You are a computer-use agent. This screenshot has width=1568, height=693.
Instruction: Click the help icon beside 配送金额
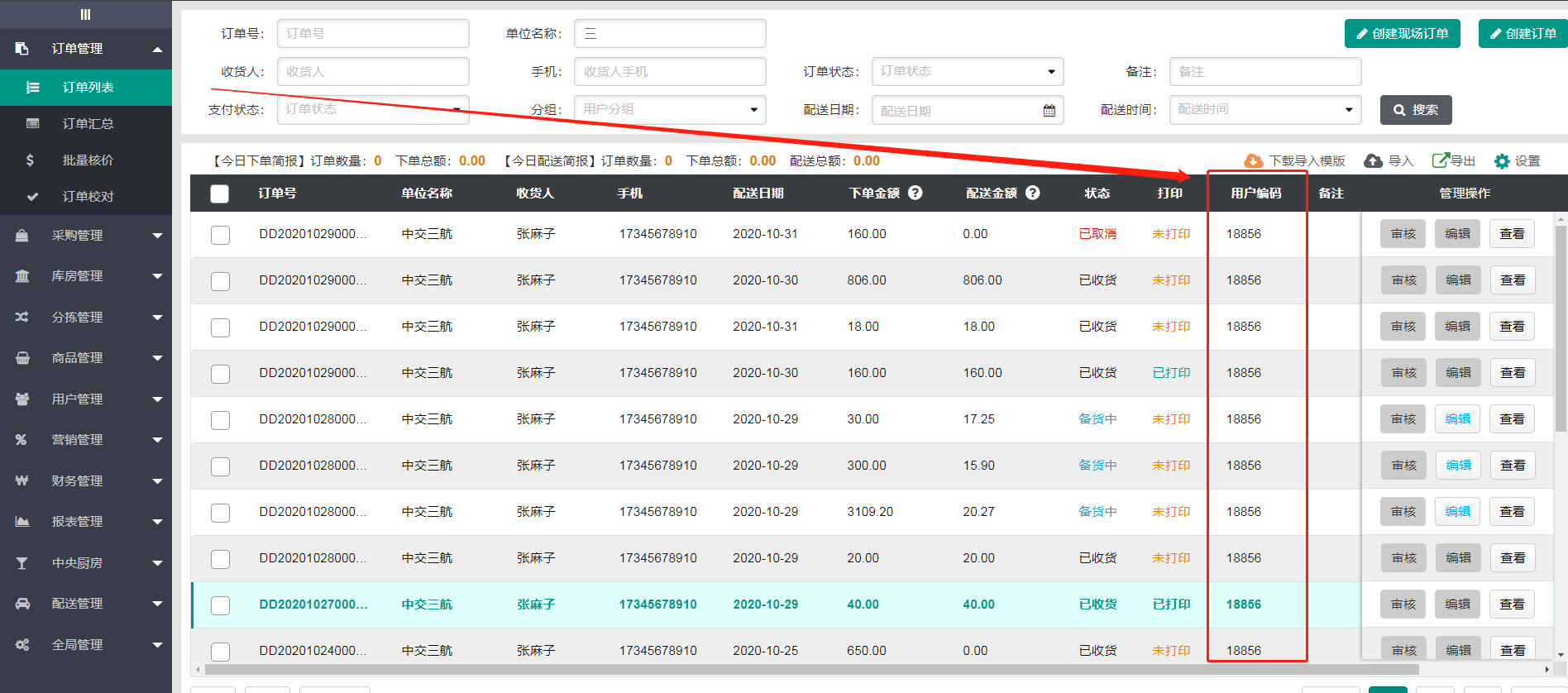(x=1033, y=193)
